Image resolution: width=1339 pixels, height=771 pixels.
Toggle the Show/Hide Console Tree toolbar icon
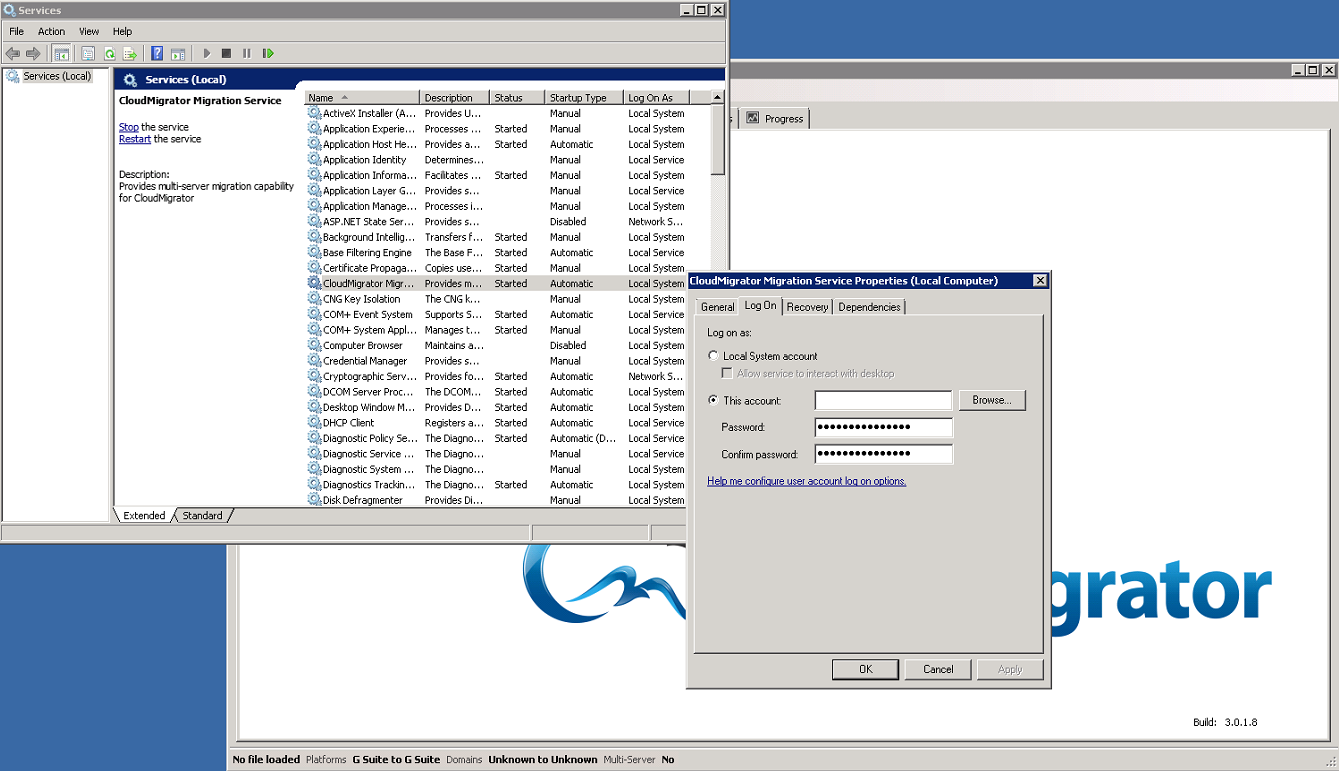pyautogui.click(x=61, y=53)
